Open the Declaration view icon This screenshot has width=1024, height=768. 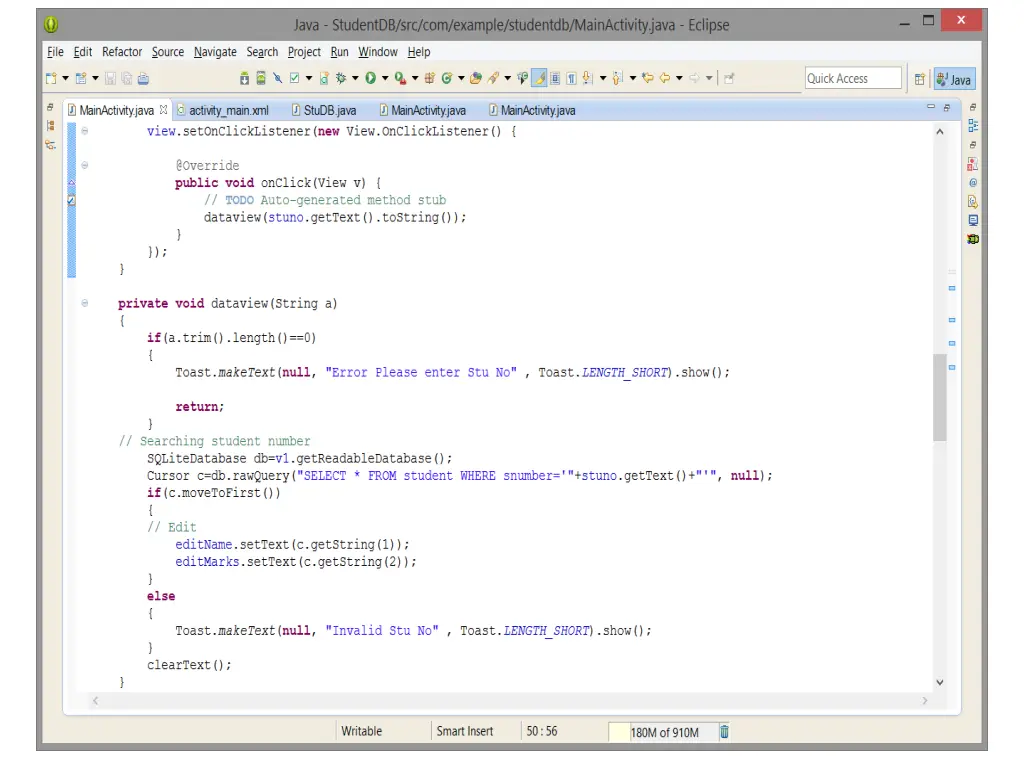click(x=973, y=202)
